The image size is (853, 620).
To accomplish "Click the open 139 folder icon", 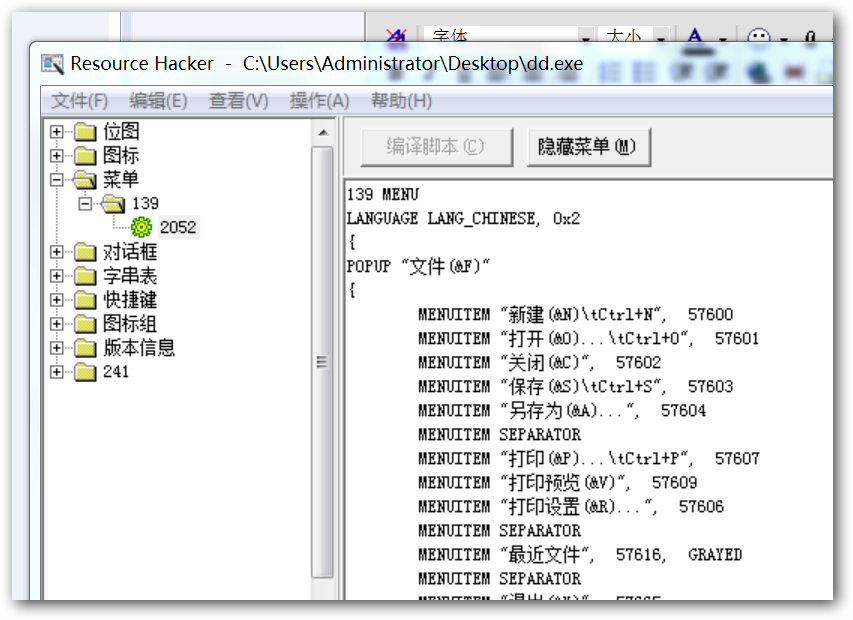I will pyautogui.click(x=114, y=203).
